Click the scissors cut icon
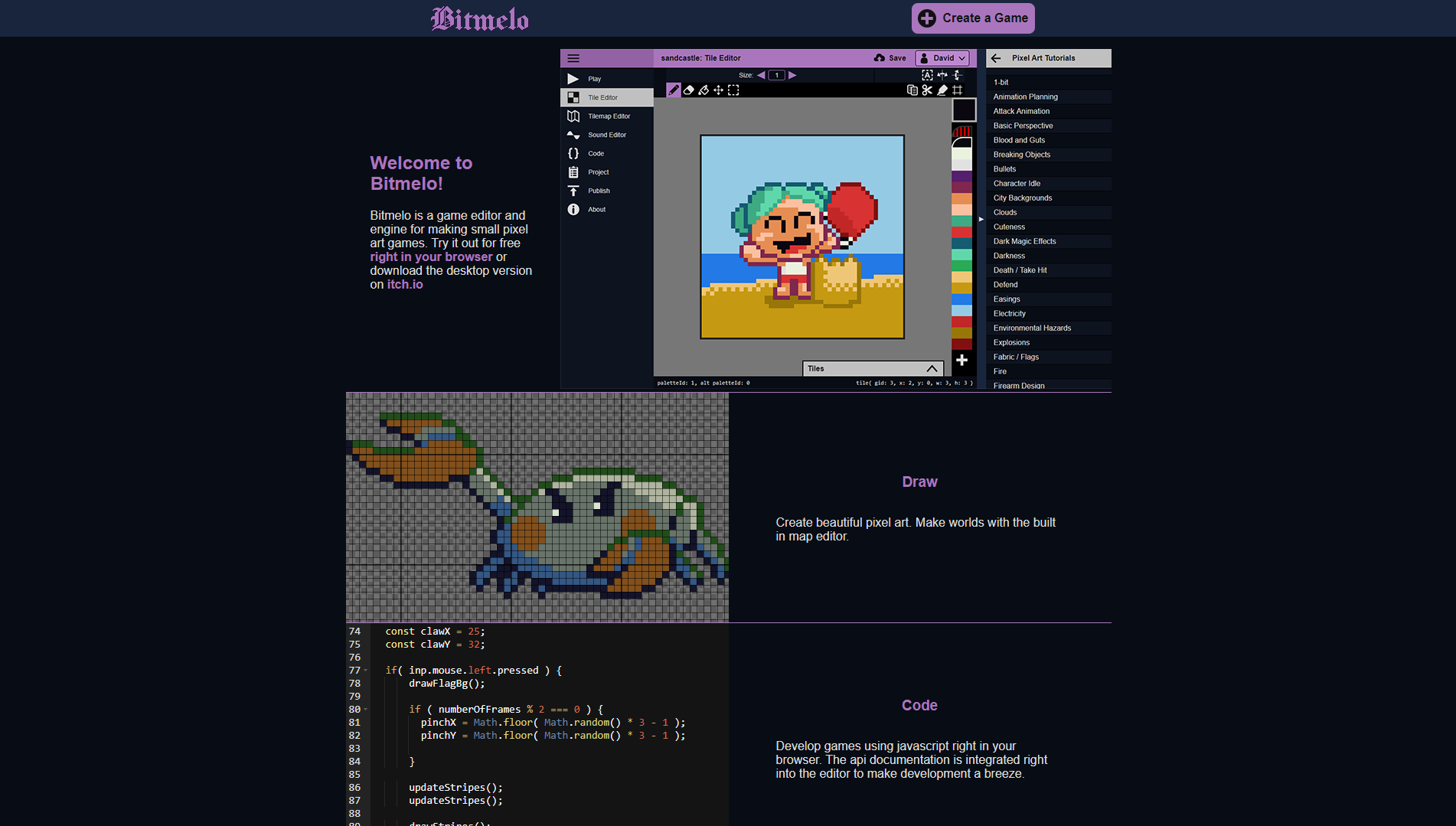 click(x=927, y=90)
